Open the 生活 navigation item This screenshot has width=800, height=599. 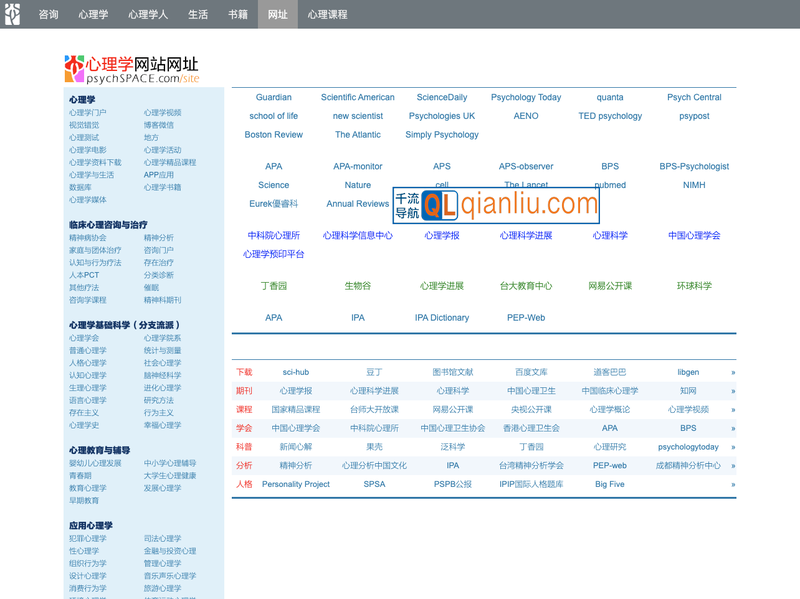[198, 15]
